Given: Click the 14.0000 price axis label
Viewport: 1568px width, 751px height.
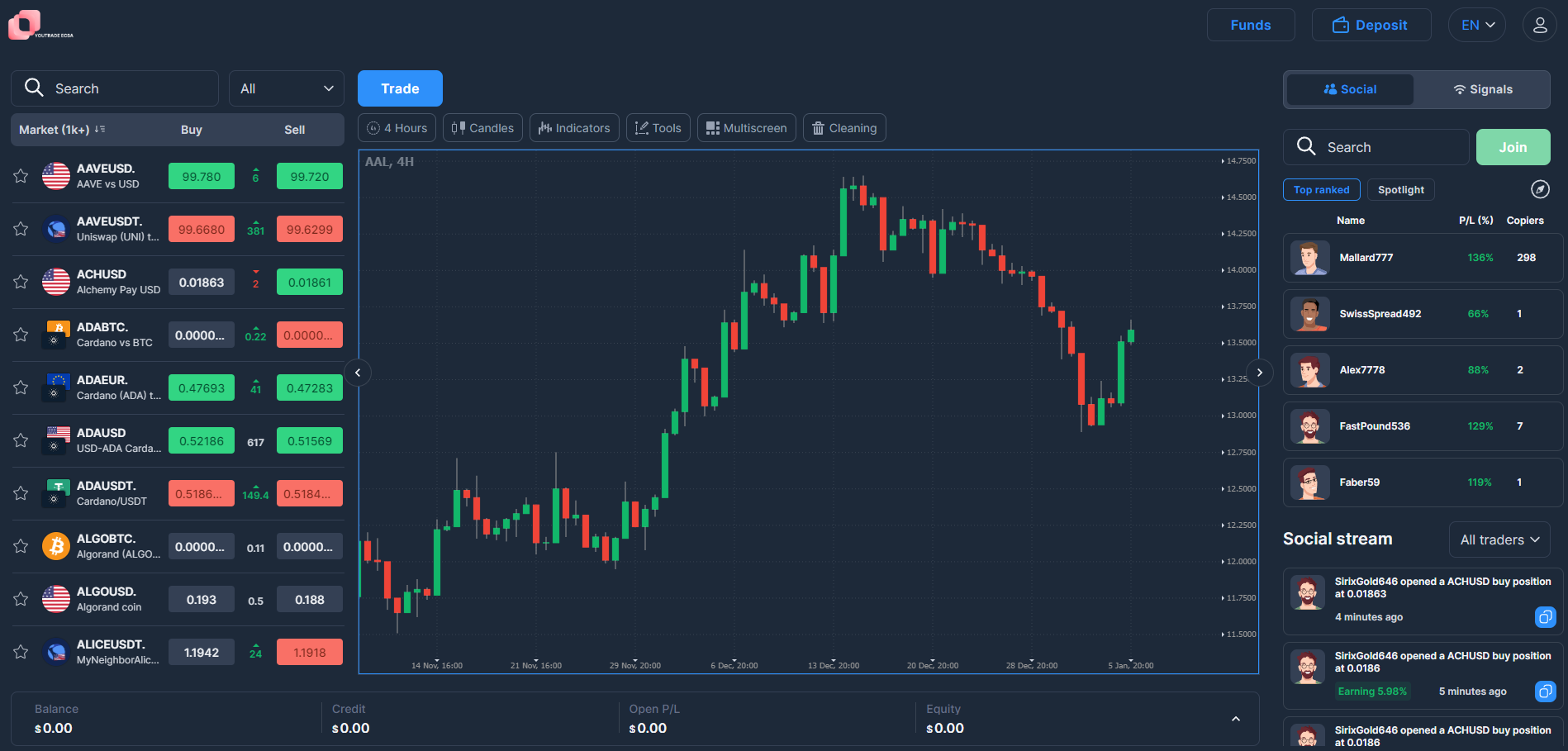Looking at the screenshot, I should point(1239,270).
